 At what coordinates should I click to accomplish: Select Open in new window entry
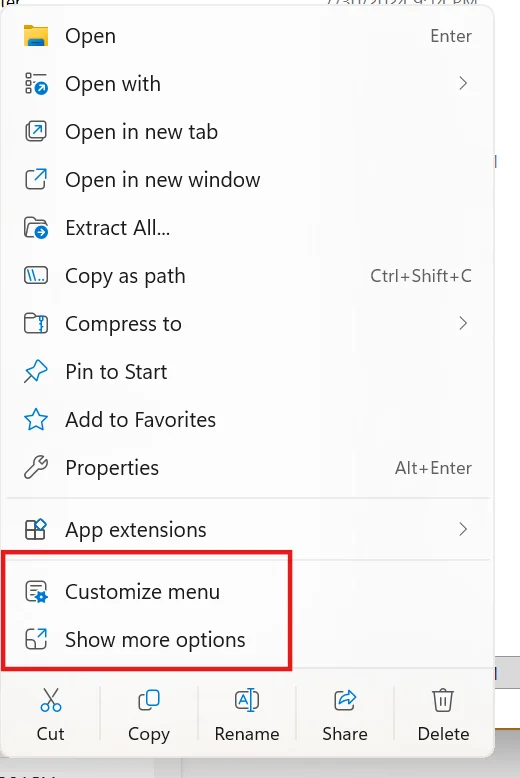point(247,180)
